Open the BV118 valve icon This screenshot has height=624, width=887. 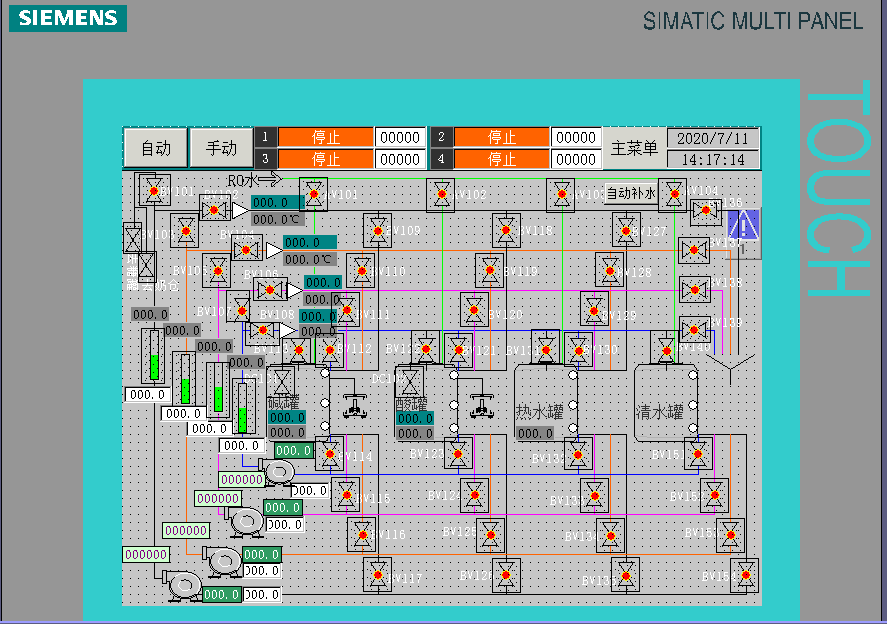pos(505,229)
